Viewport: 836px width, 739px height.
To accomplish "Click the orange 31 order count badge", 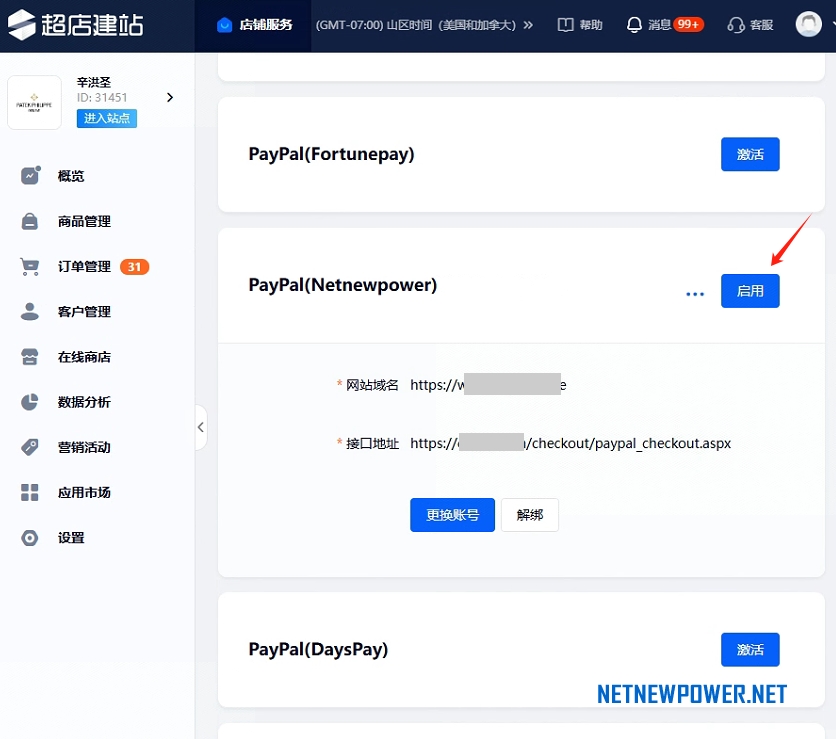I will pos(134,267).
